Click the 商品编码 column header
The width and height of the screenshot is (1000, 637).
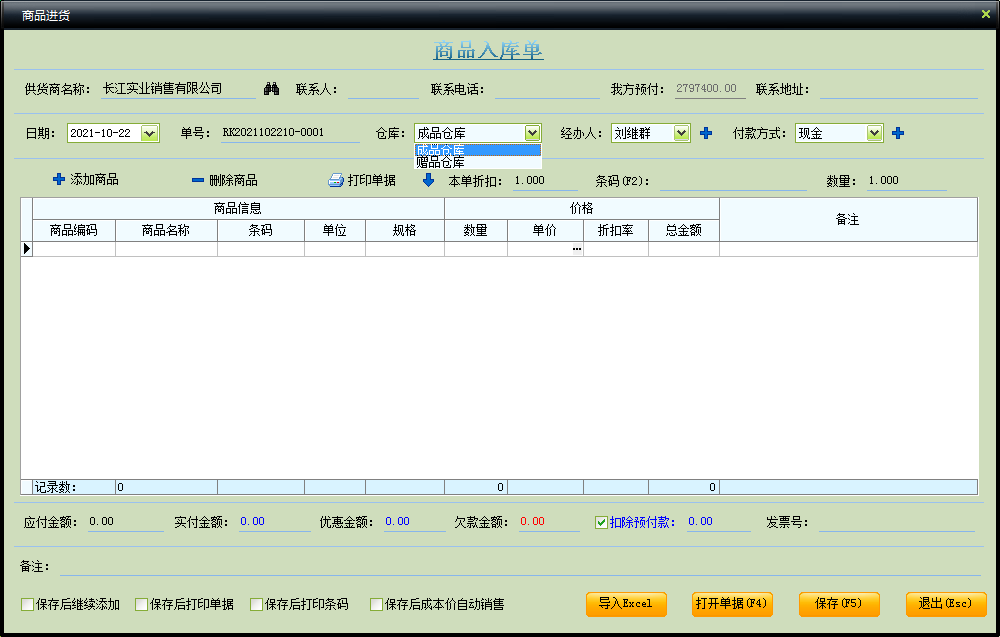point(74,230)
